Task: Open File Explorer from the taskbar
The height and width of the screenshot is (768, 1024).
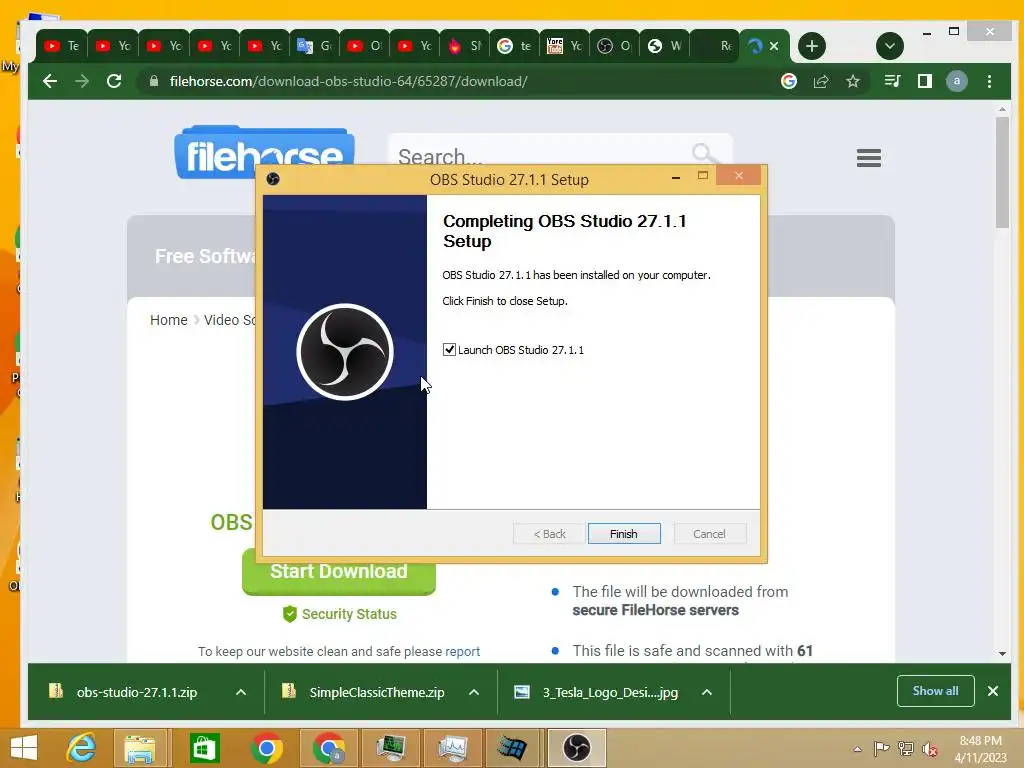Action: click(140, 748)
